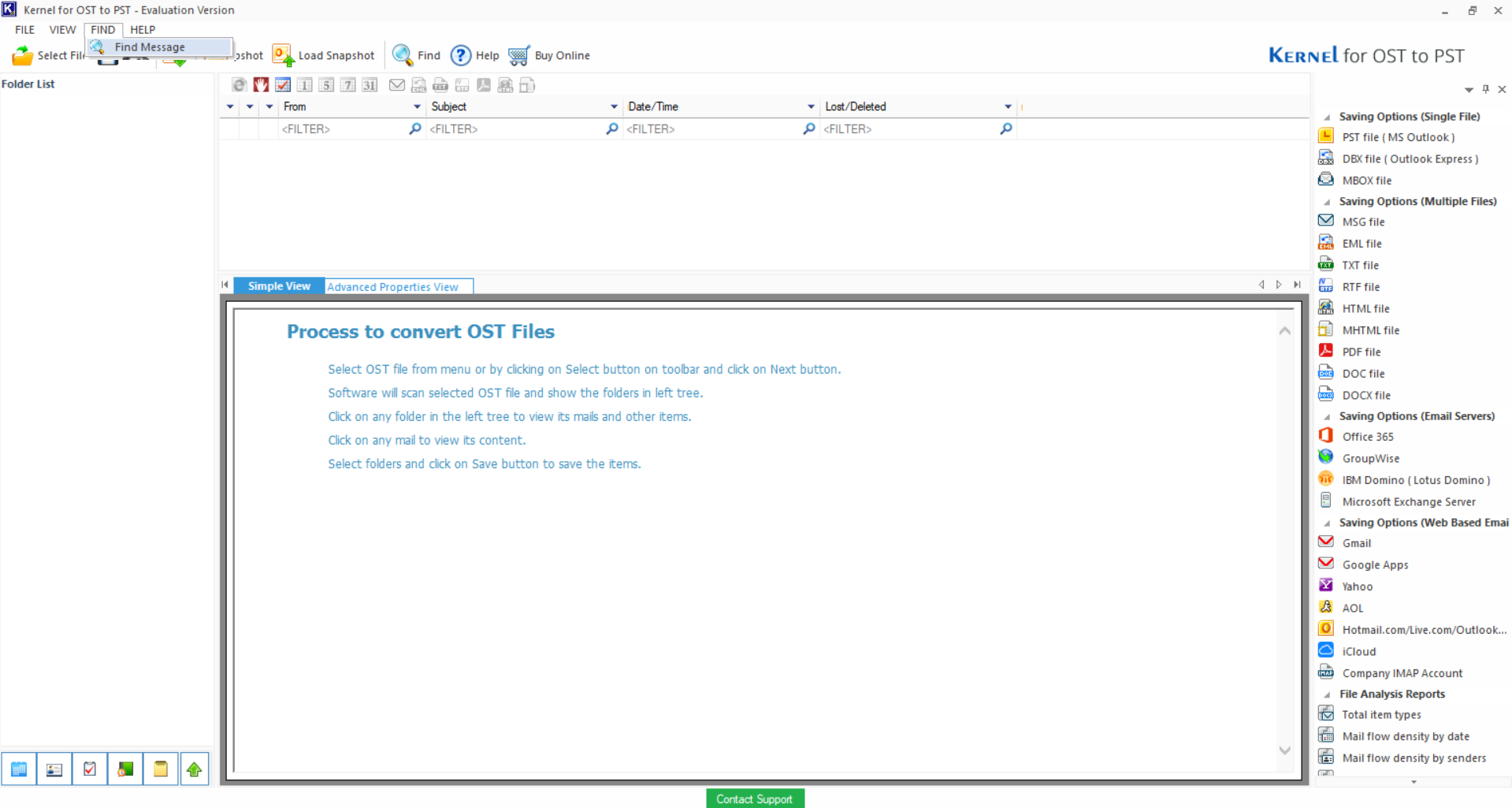Select the 1-day calendar view icon
Screen dimensions: 1512x808
[x=305, y=85]
